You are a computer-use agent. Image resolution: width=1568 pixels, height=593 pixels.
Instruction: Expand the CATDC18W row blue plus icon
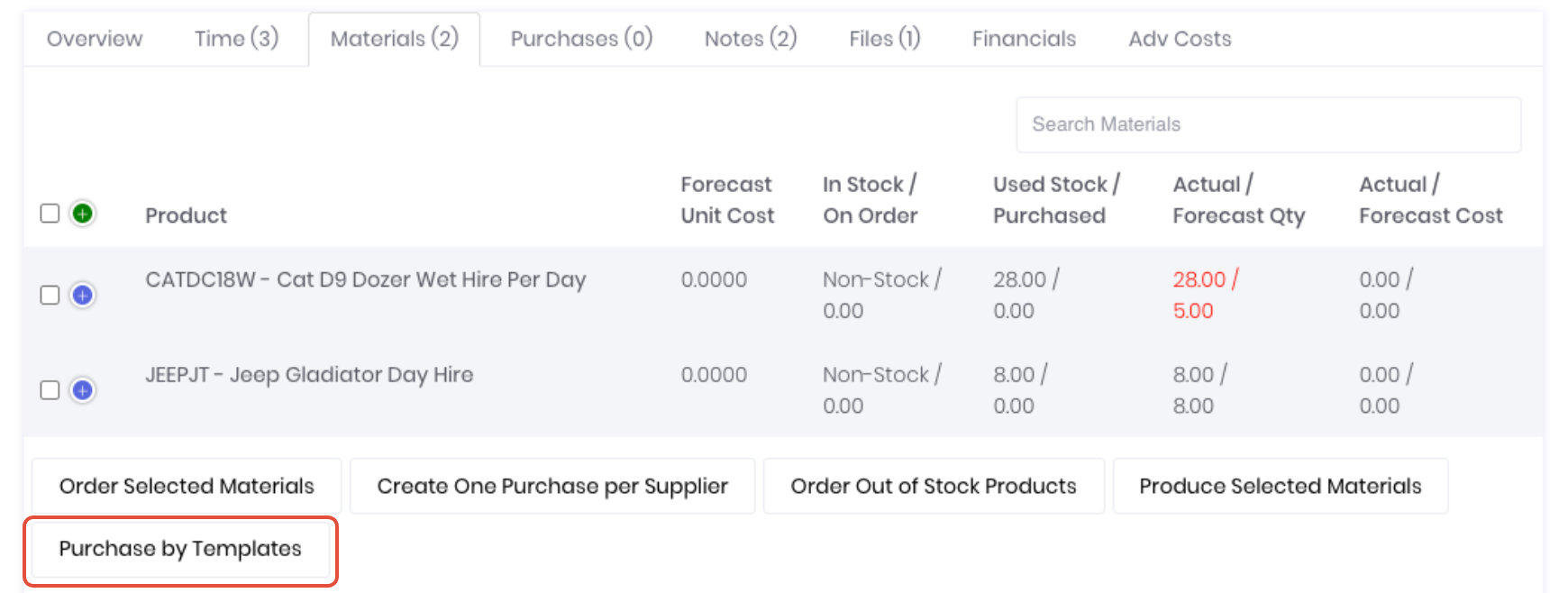coord(83,296)
